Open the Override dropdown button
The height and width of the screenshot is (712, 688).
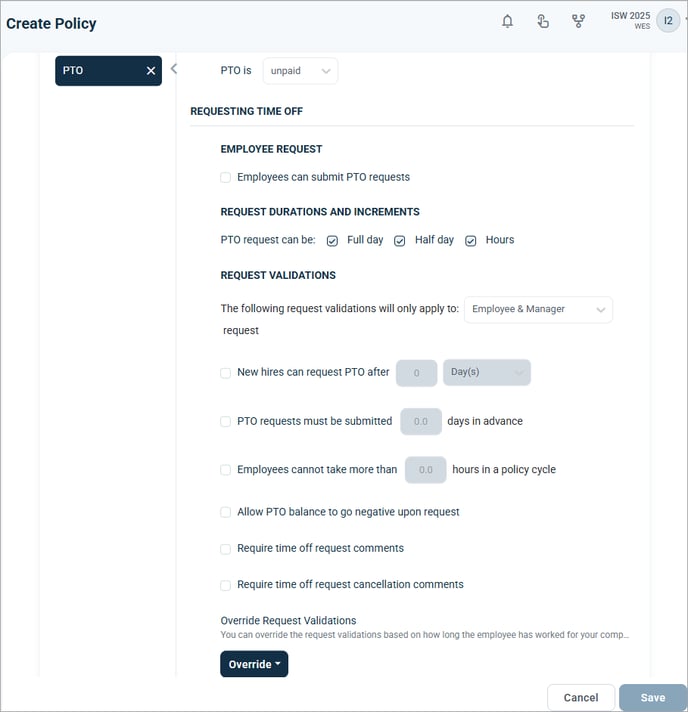tap(254, 664)
